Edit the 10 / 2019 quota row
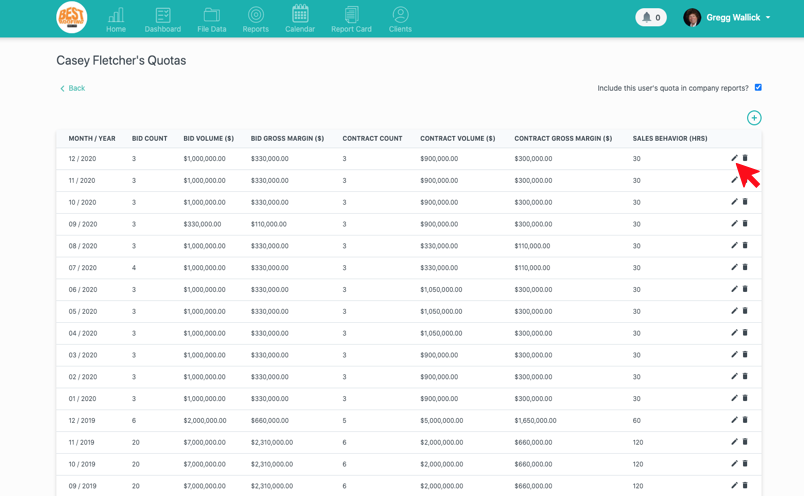This screenshot has width=804, height=496. 734,463
